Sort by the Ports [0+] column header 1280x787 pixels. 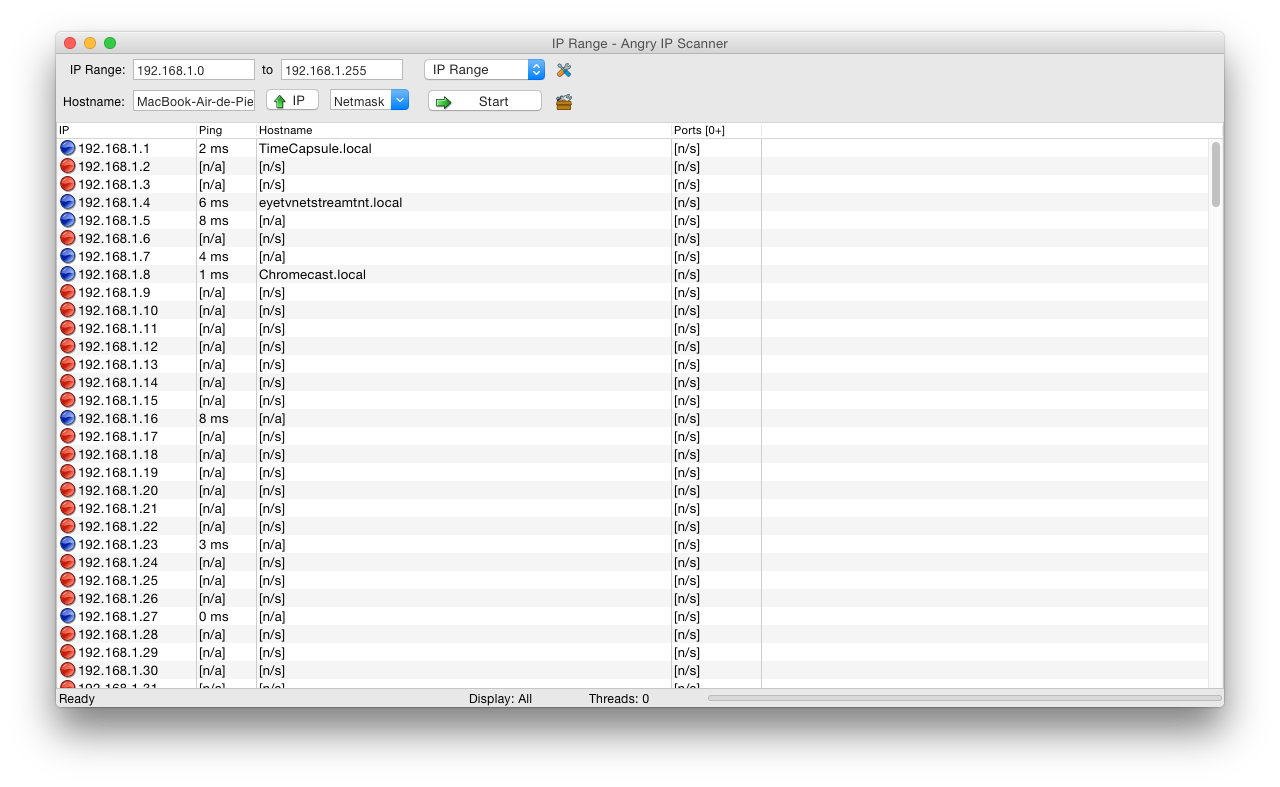pyautogui.click(x=716, y=130)
